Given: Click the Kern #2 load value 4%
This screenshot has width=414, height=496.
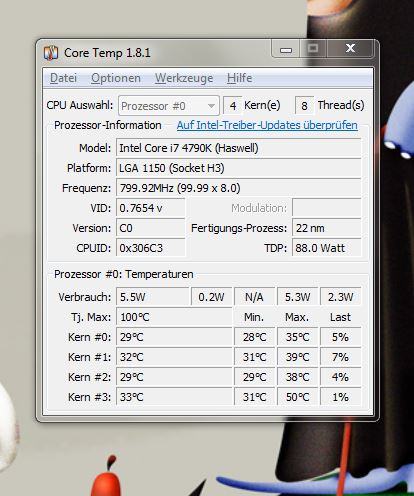Looking at the screenshot, I should click(x=341, y=377).
